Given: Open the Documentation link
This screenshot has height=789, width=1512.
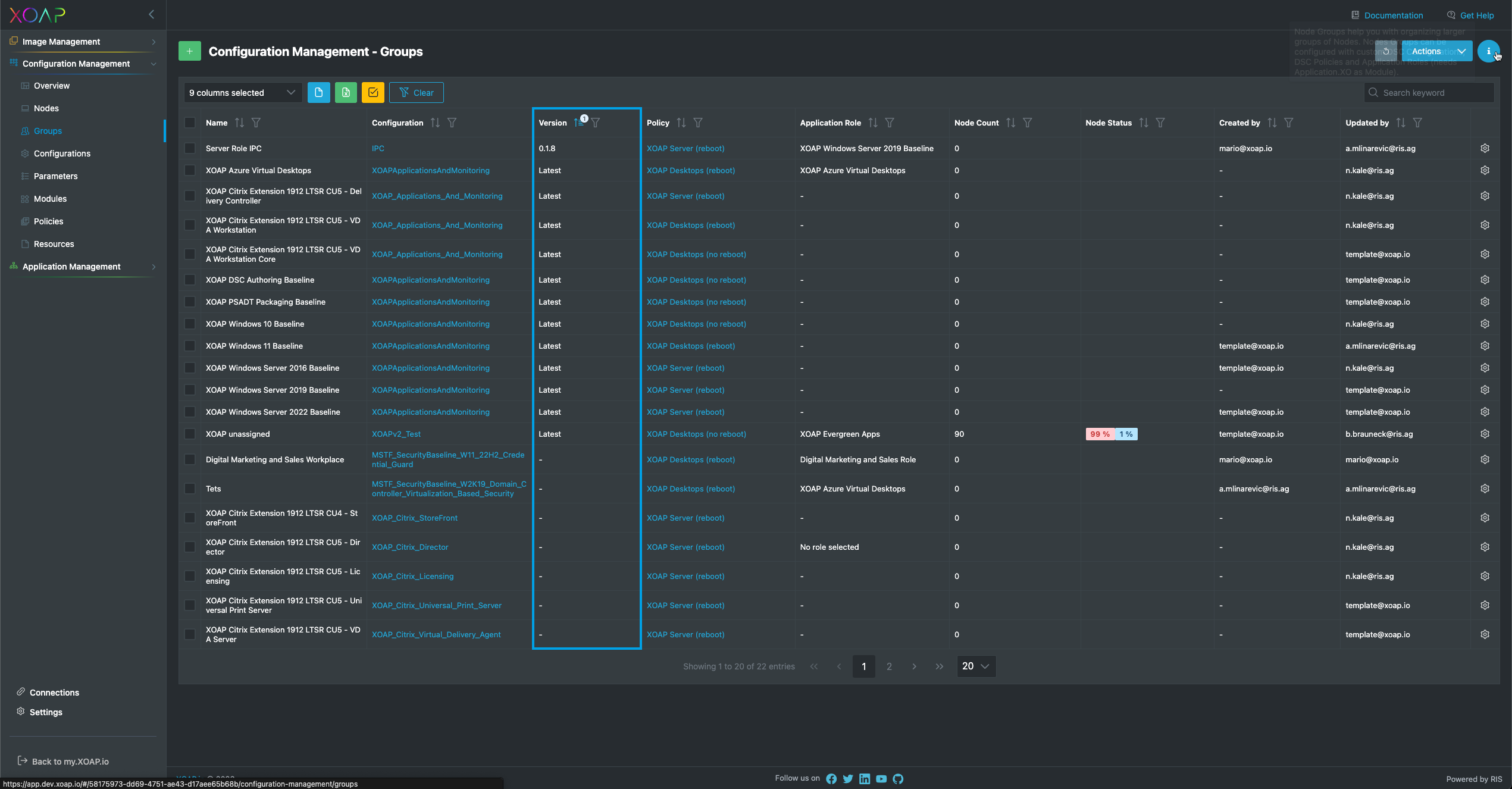Looking at the screenshot, I should [x=1387, y=15].
